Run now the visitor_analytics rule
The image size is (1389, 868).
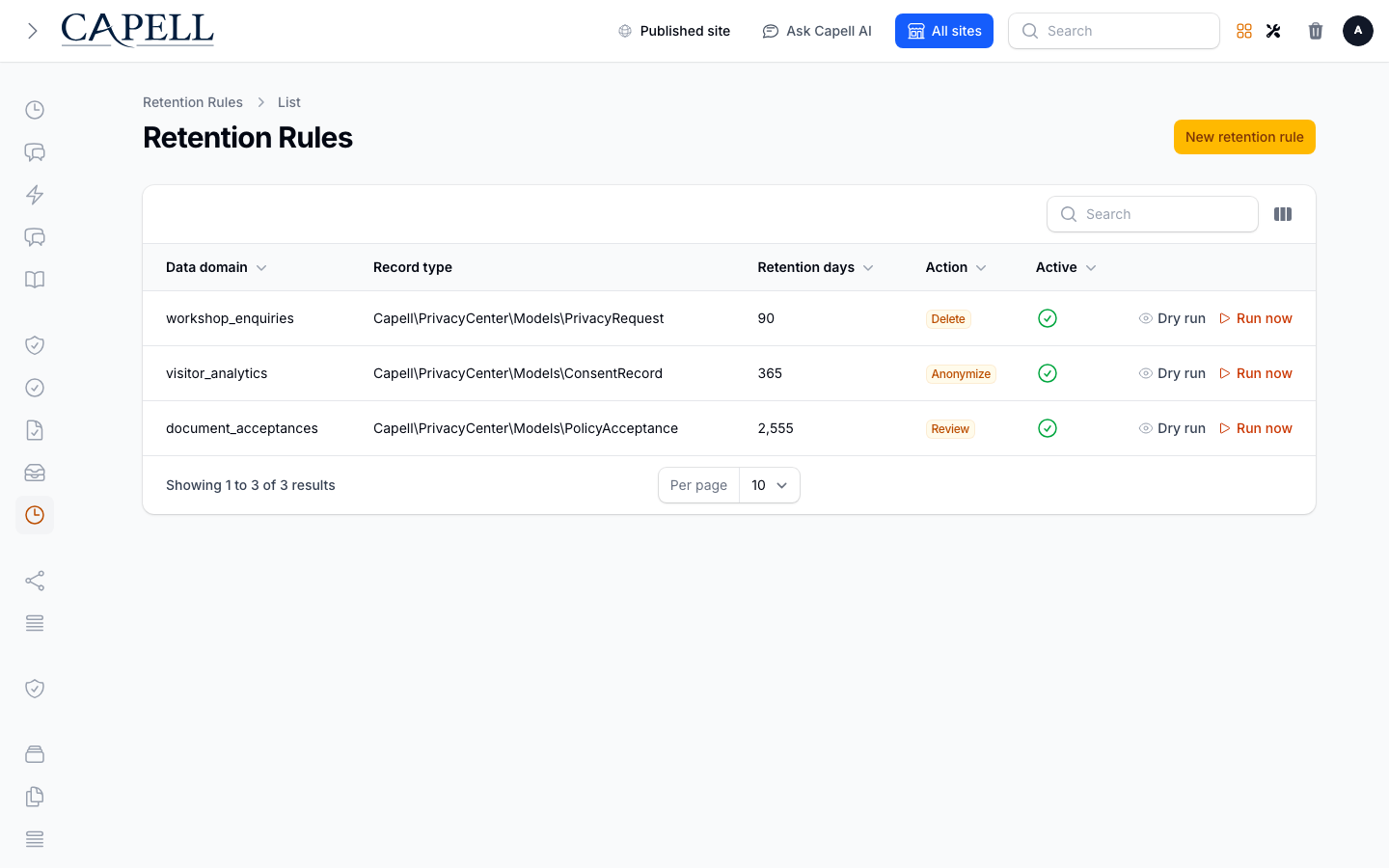(1255, 373)
